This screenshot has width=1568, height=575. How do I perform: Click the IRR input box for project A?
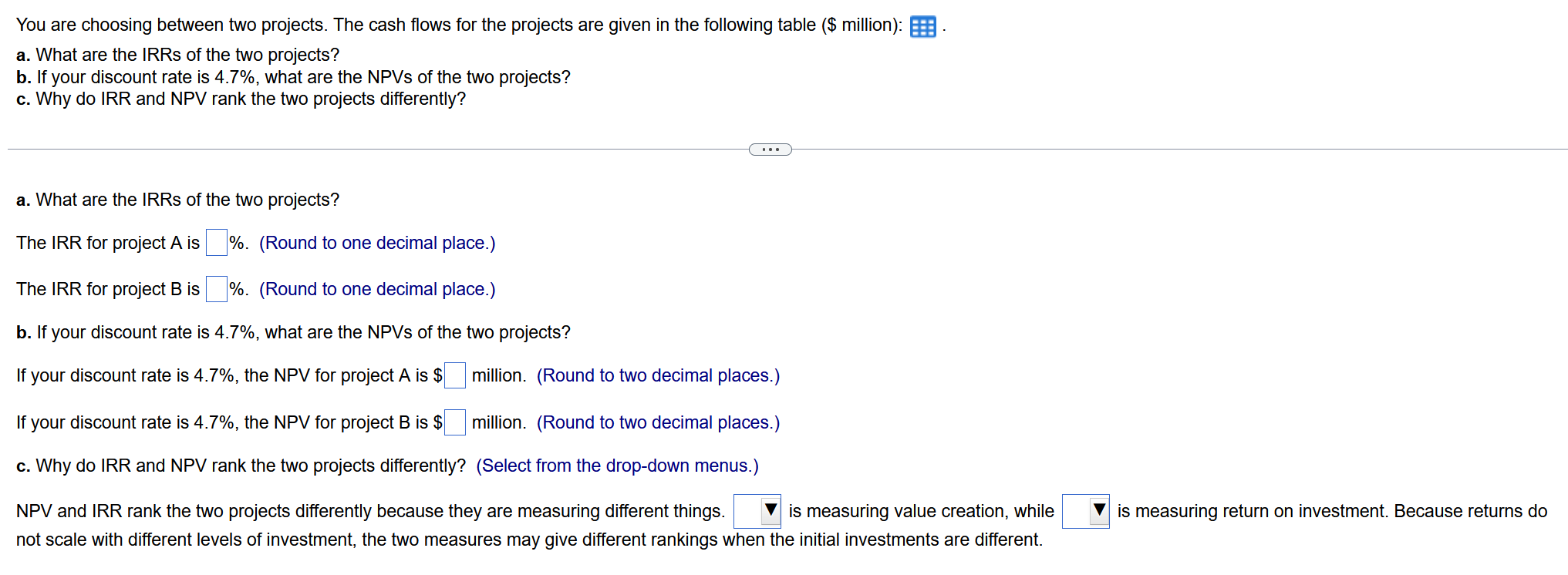216,242
